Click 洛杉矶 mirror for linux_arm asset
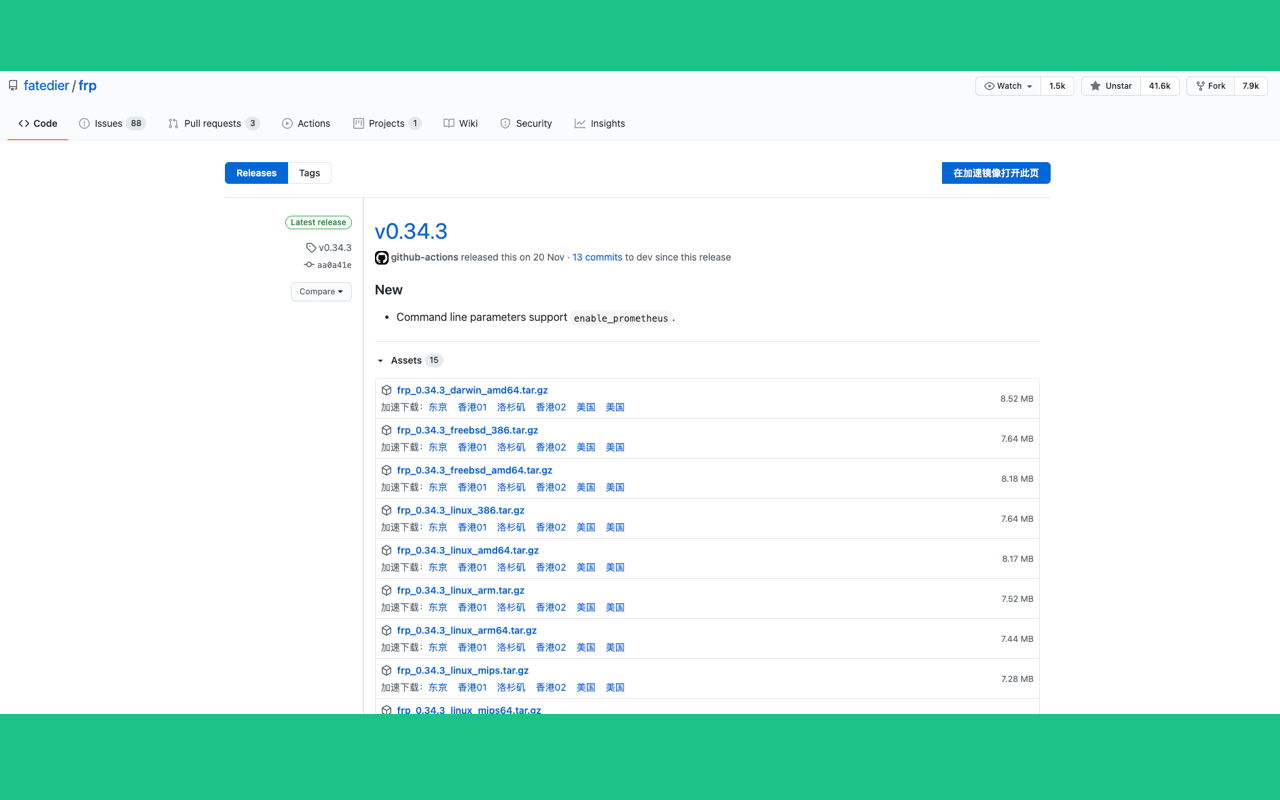 coord(511,607)
